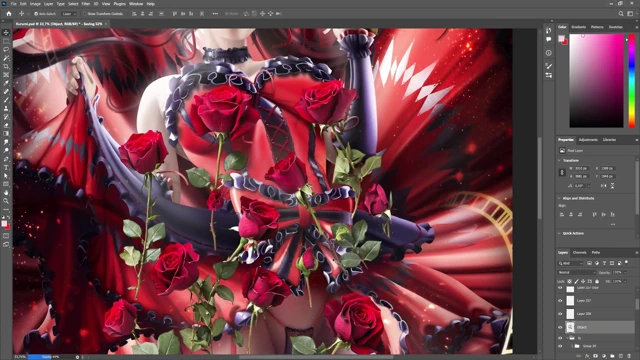The height and width of the screenshot is (360, 640).
Task: Open the Comments panel icon
Action: [x=549, y=40]
